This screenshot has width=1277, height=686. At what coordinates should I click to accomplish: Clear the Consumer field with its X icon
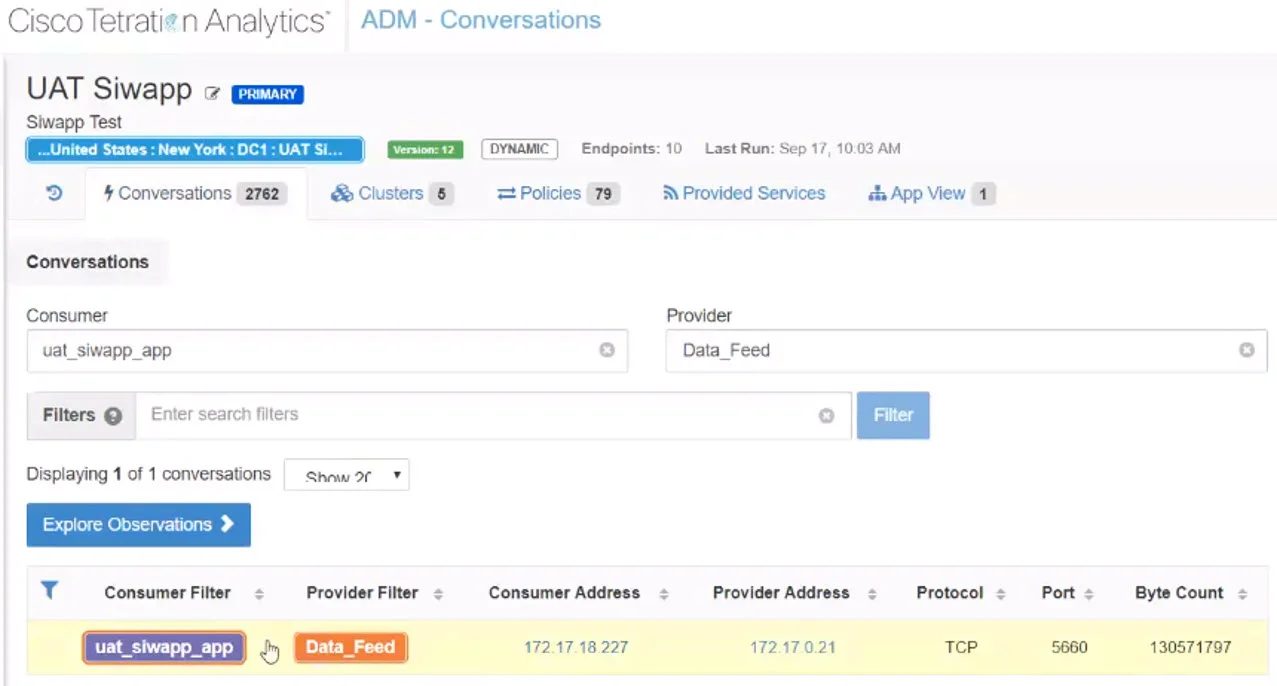click(606, 351)
